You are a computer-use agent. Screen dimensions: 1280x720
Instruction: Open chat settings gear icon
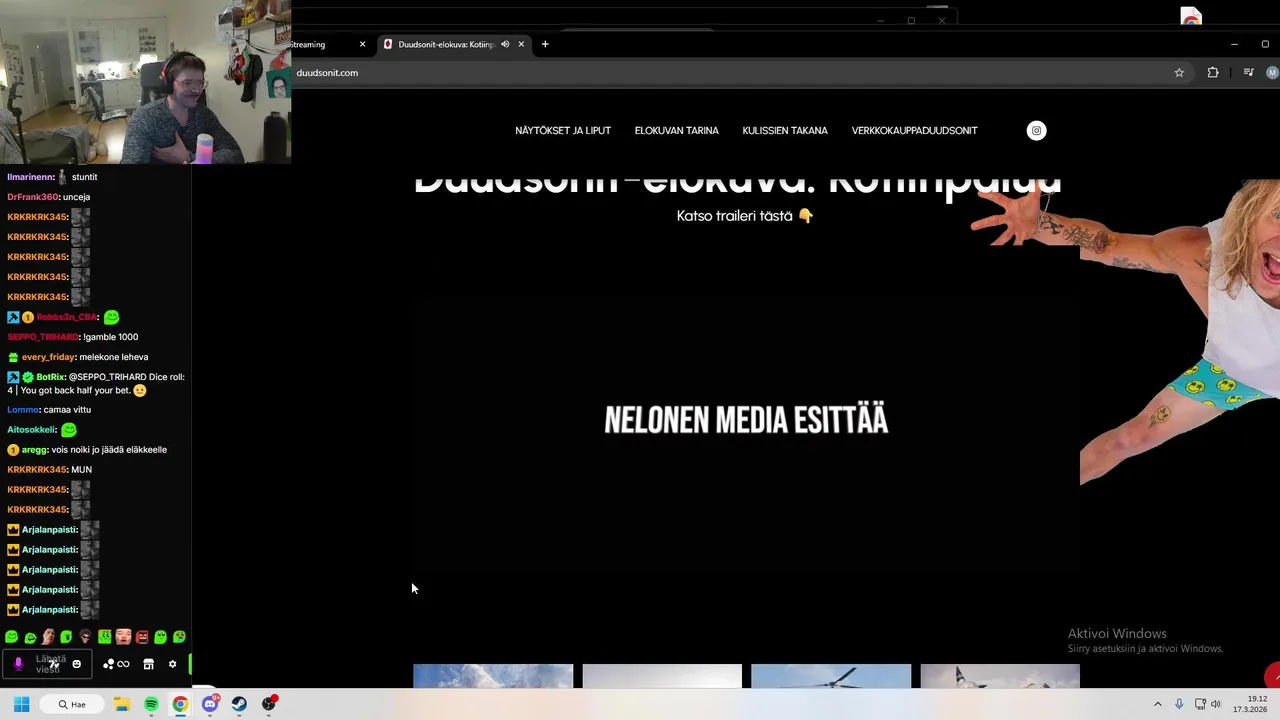(172, 664)
